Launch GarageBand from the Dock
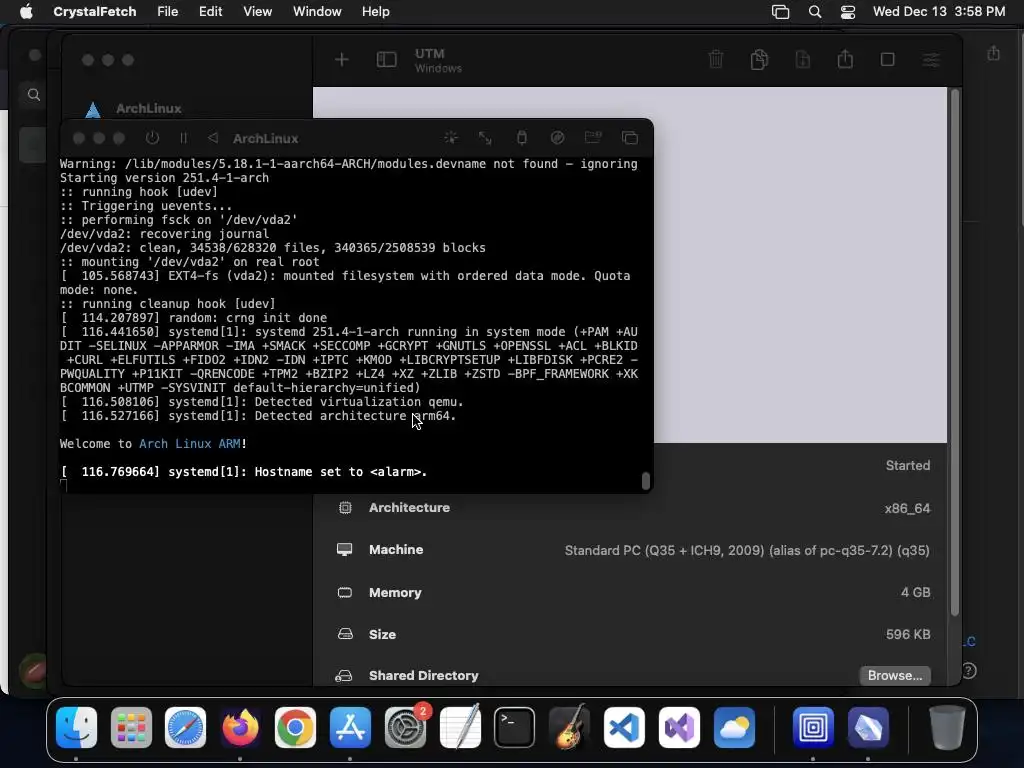 [569, 727]
